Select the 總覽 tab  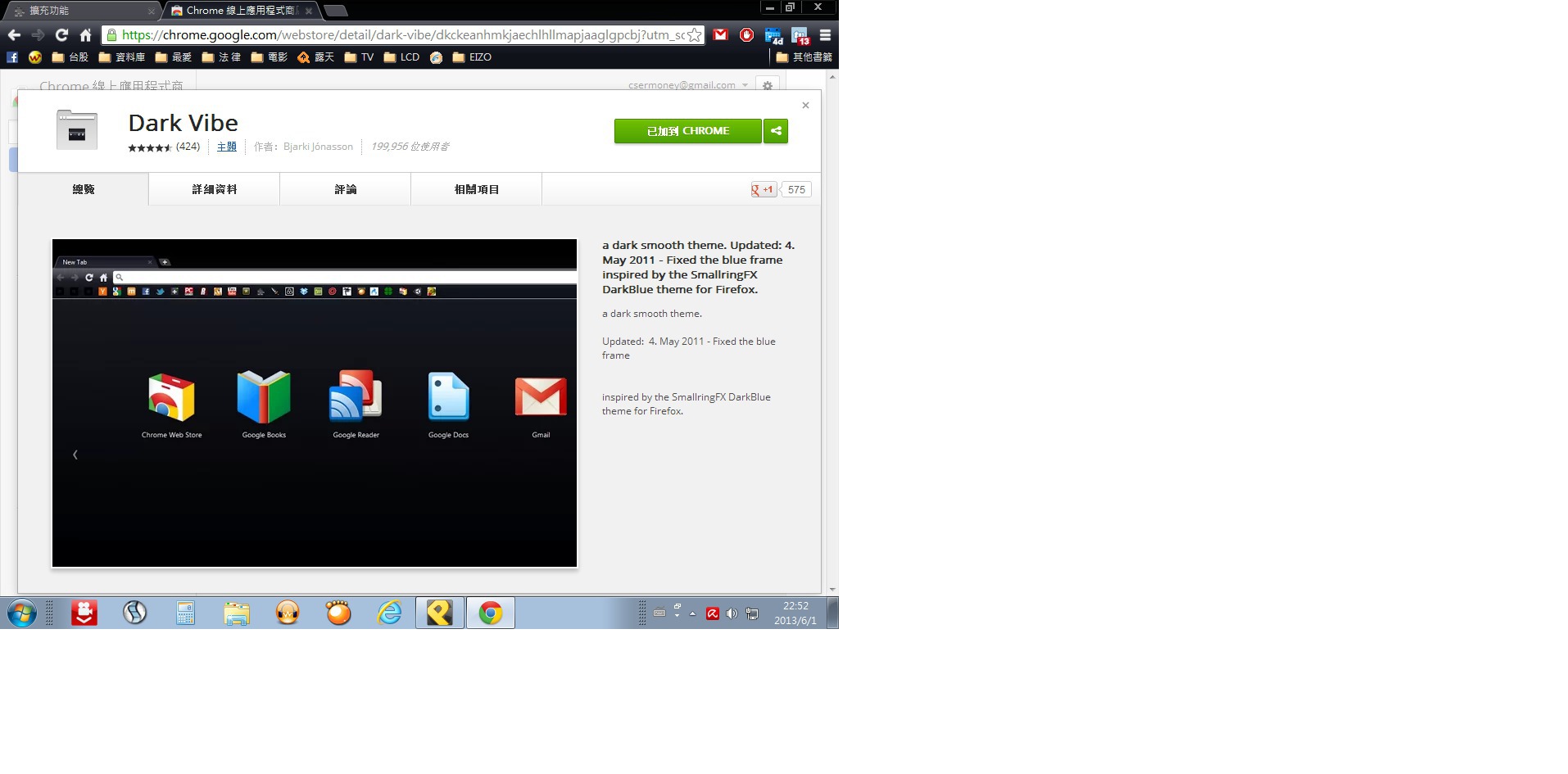(84, 189)
